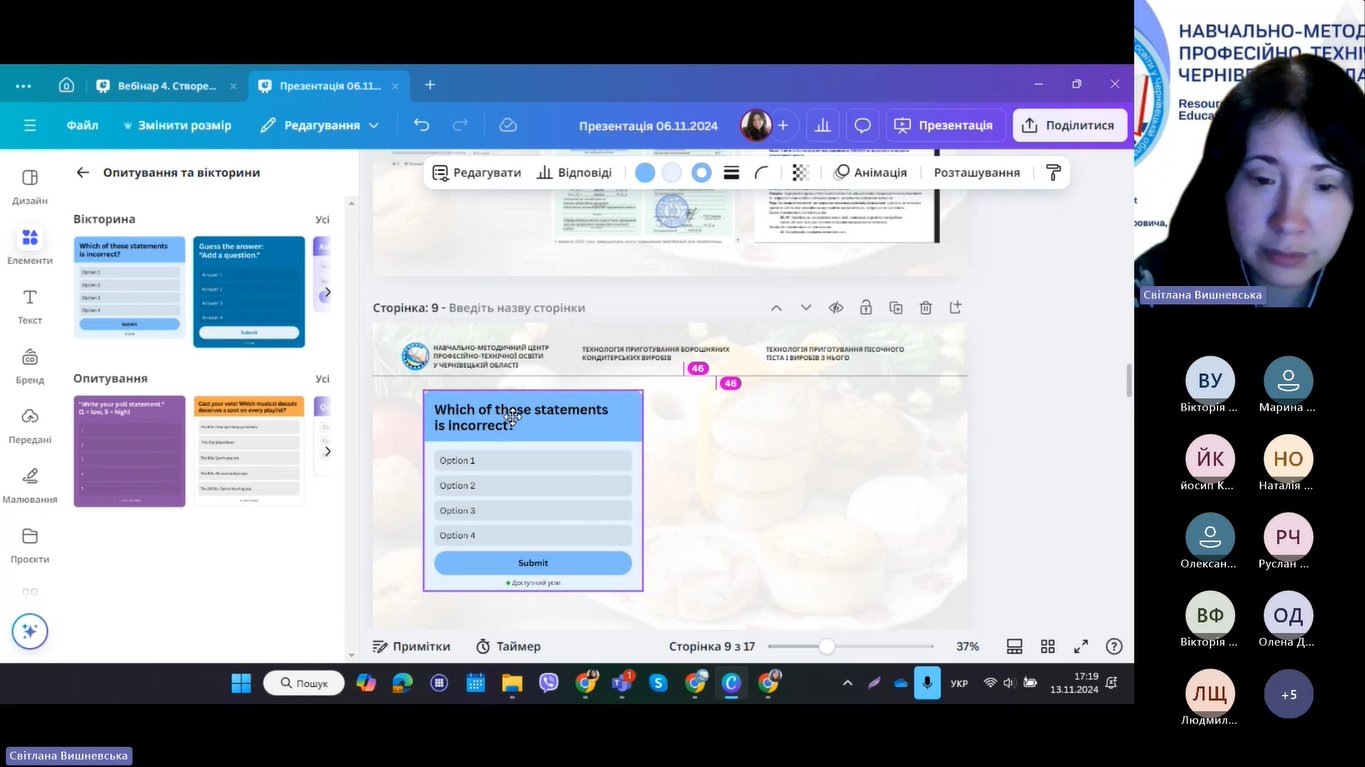The height and width of the screenshot is (767, 1365).
Task: Duplicate page 9 with copy icon
Action: [x=896, y=308]
